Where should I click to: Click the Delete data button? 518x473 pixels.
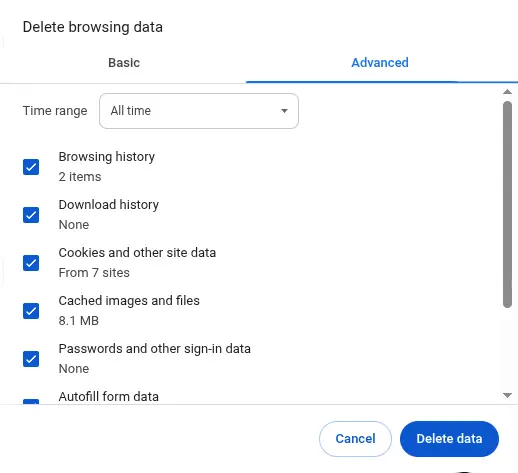tap(449, 439)
